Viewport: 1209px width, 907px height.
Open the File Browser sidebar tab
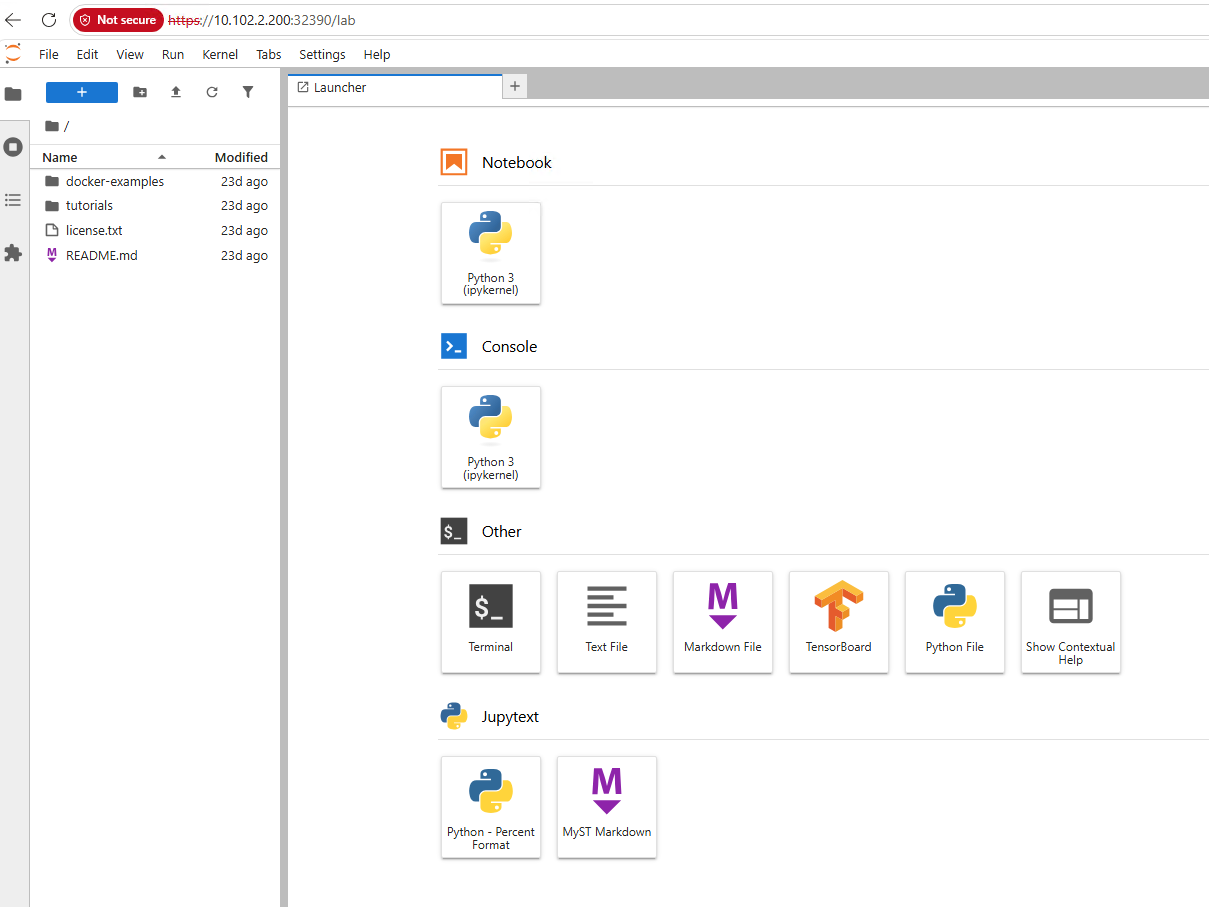pyautogui.click(x=13, y=93)
